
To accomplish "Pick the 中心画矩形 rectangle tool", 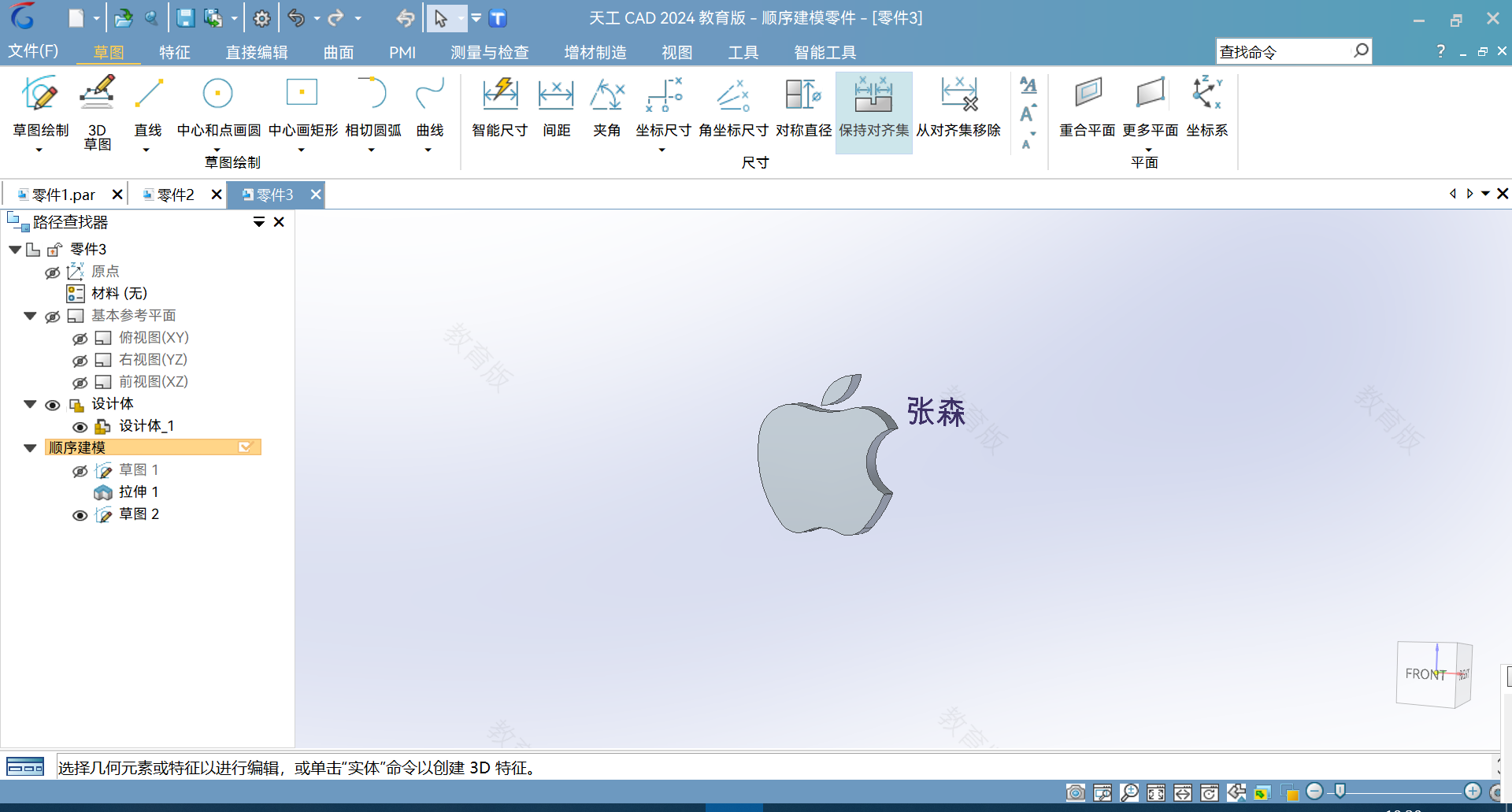I will click(302, 106).
